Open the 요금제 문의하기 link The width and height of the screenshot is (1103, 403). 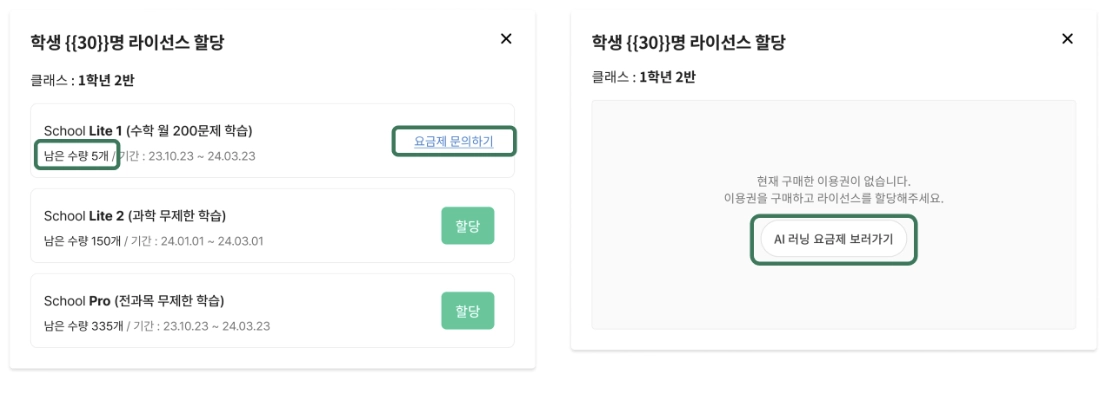click(453, 142)
